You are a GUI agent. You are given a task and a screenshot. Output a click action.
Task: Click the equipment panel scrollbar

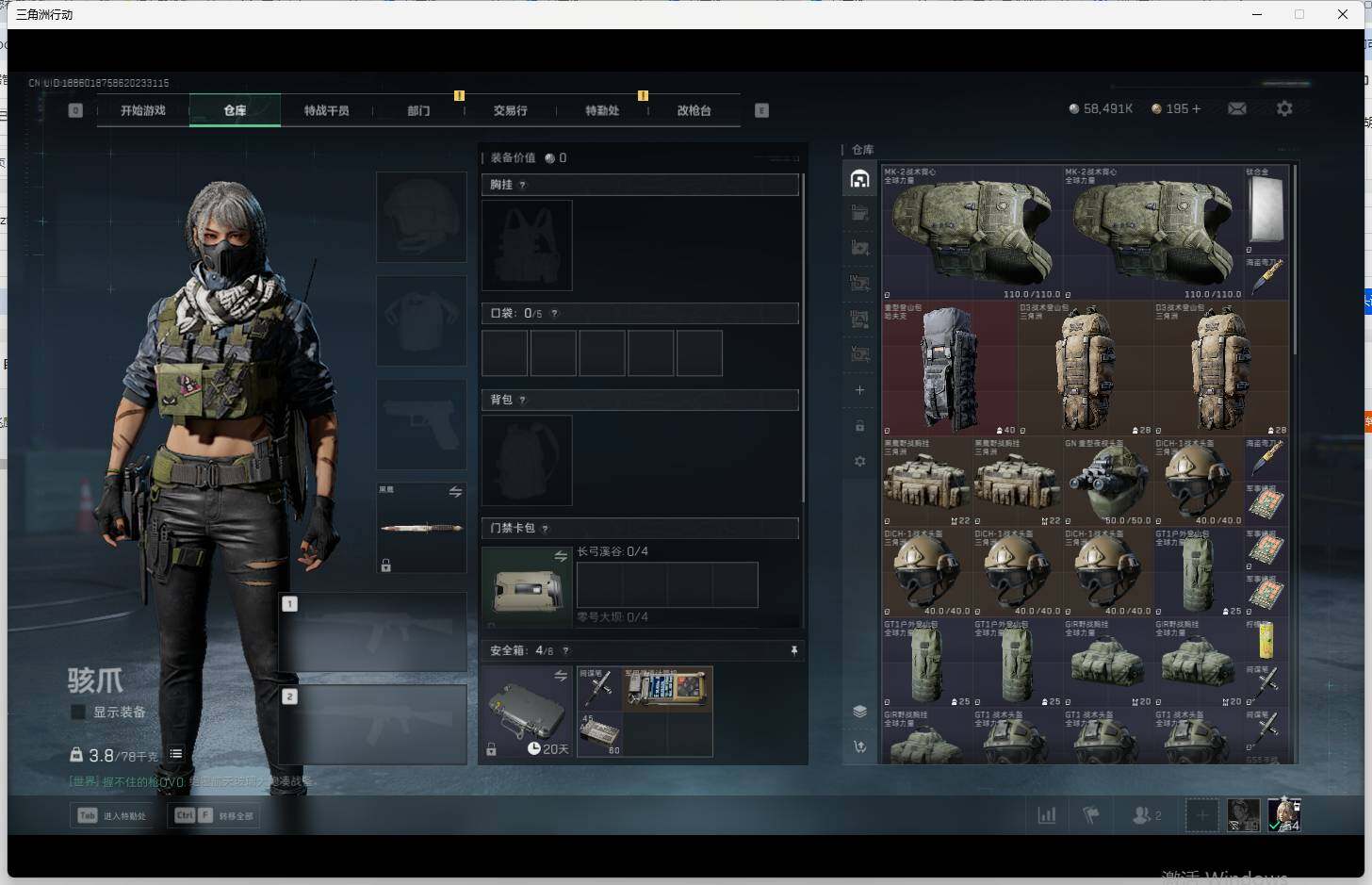tap(803, 337)
